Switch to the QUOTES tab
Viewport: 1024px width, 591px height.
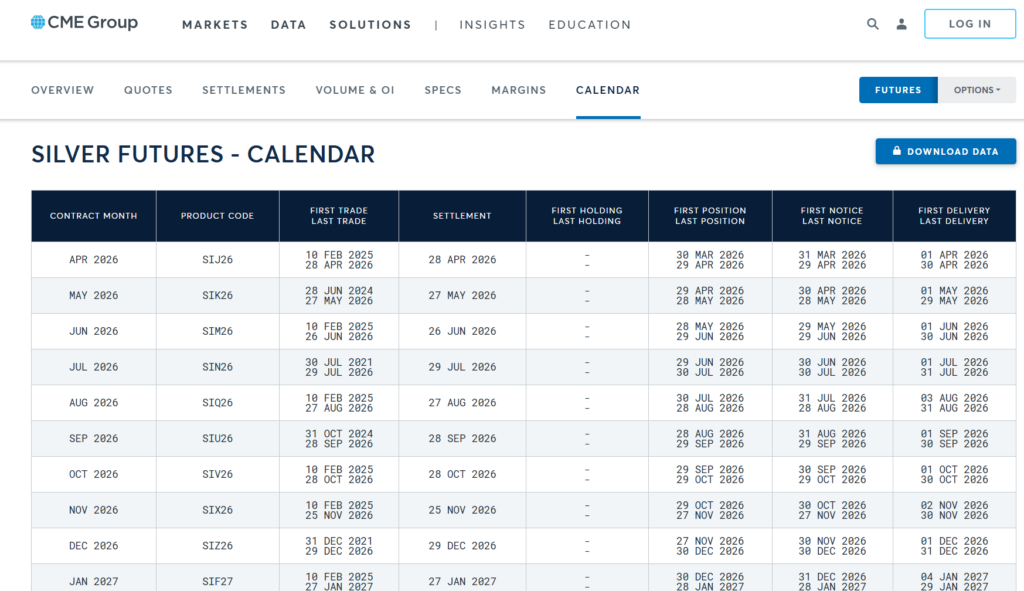pos(148,90)
